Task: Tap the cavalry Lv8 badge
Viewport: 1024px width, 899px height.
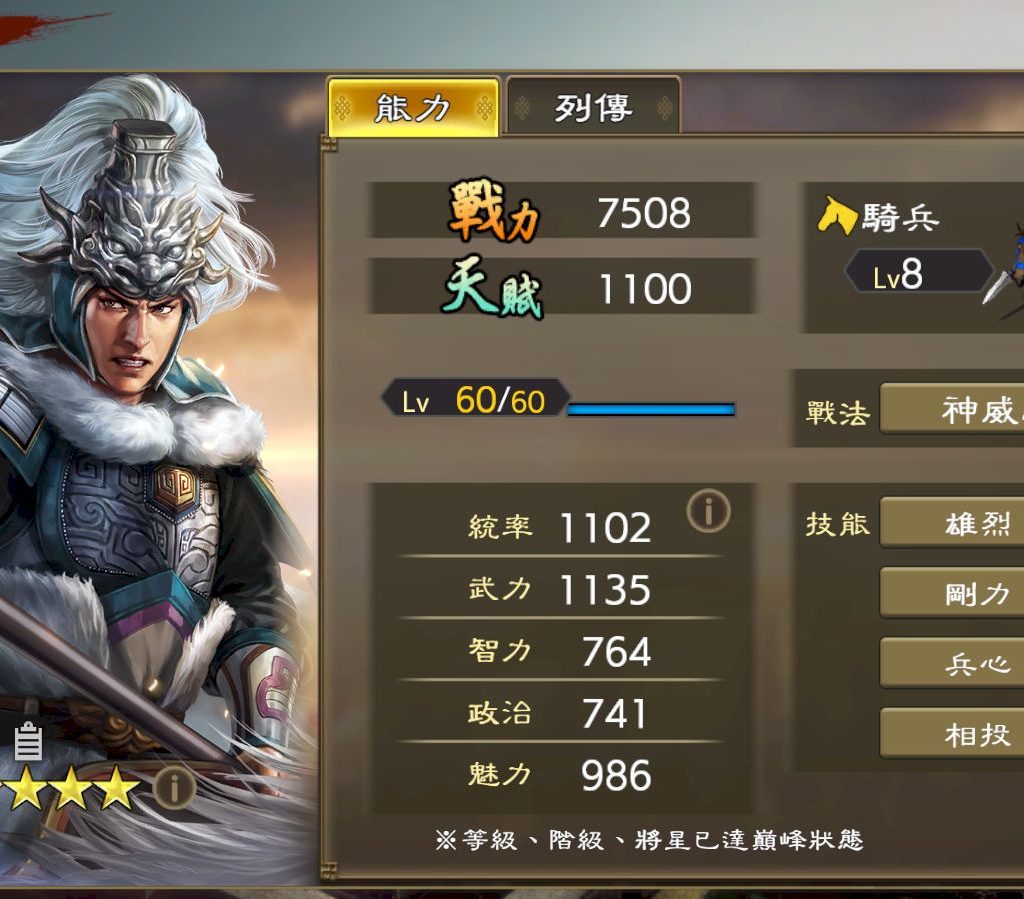Action: [x=918, y=272]
